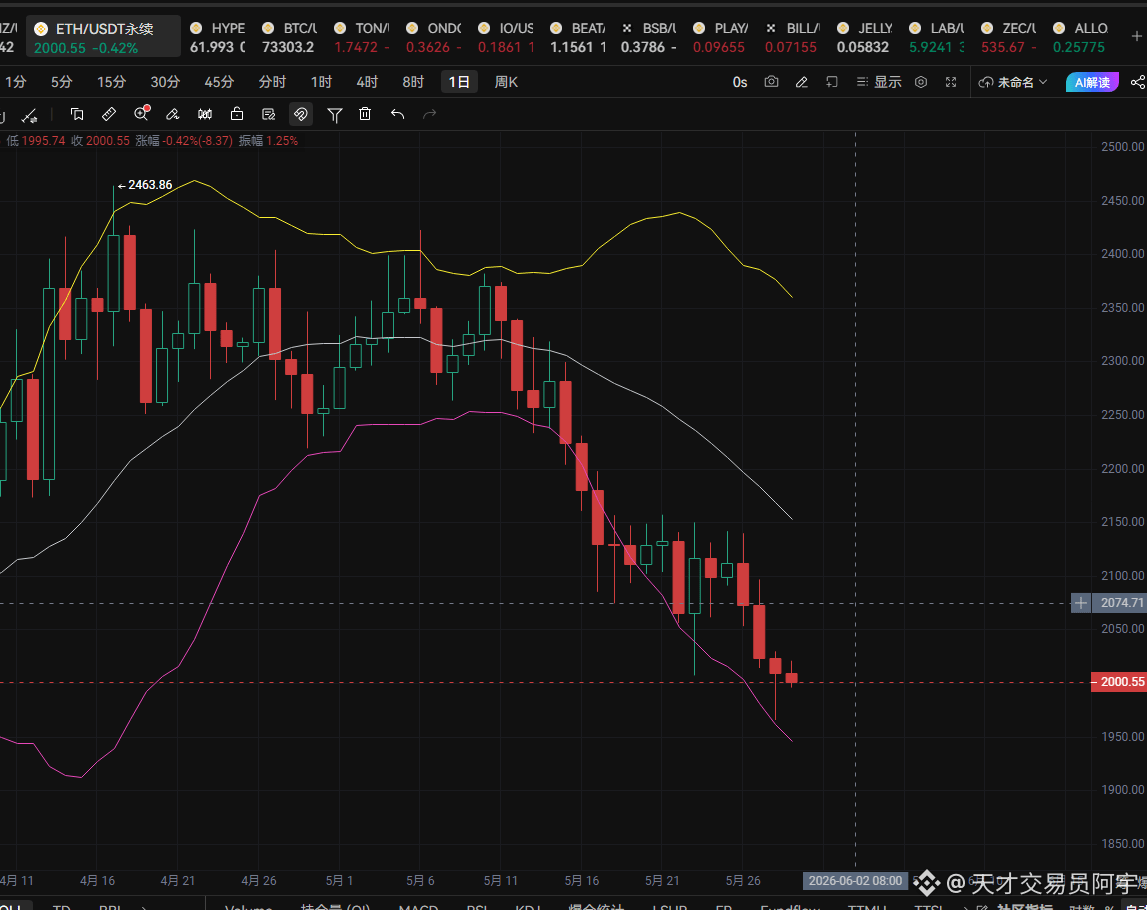Open the LAB ticker tab

[x=936, y=37]
